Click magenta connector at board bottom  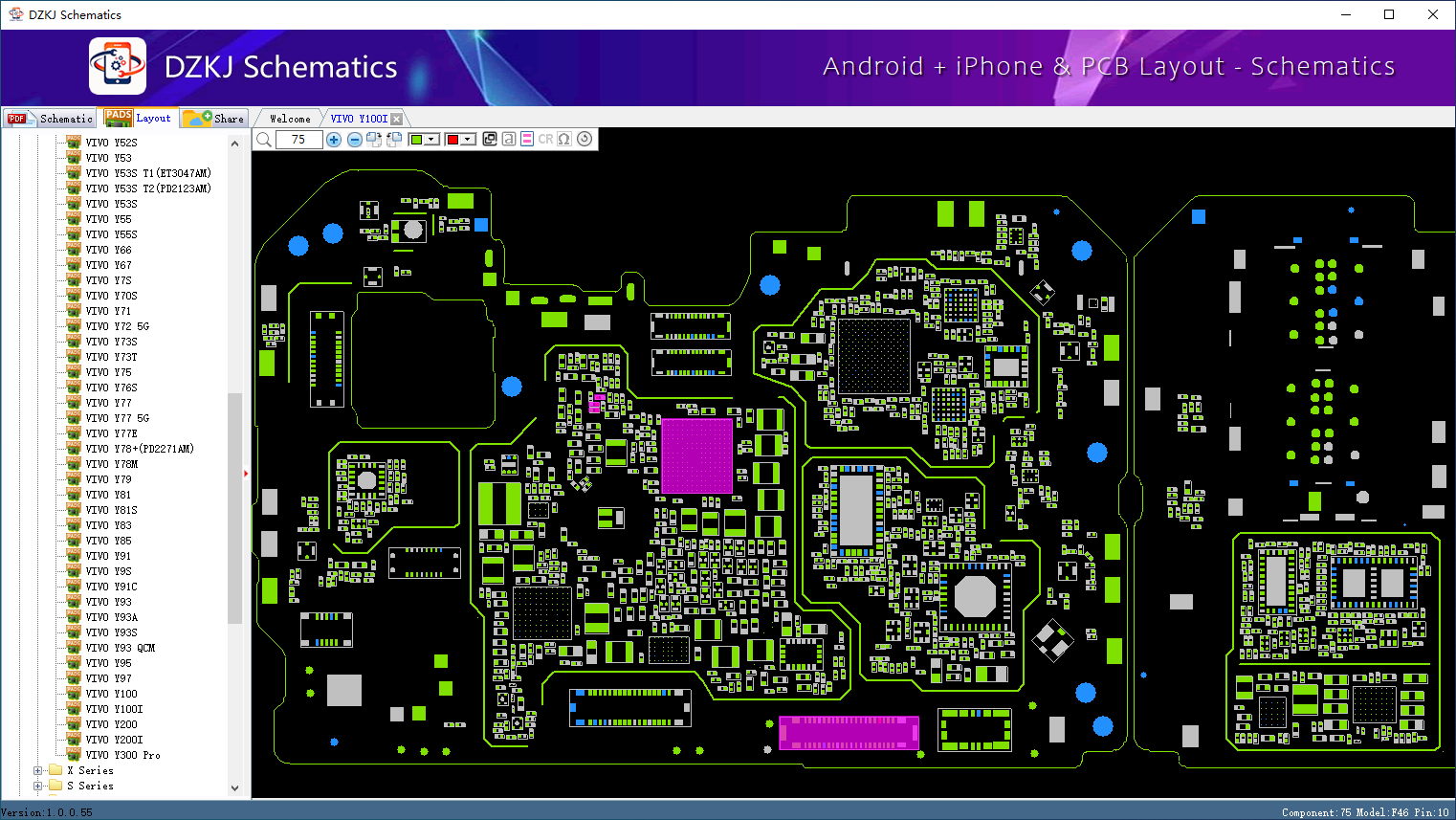tap(849, 733)
